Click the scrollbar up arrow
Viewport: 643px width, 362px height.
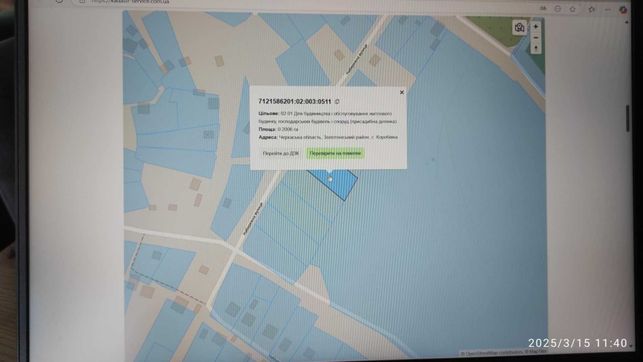pyautogui.click(x=628, y=22)
